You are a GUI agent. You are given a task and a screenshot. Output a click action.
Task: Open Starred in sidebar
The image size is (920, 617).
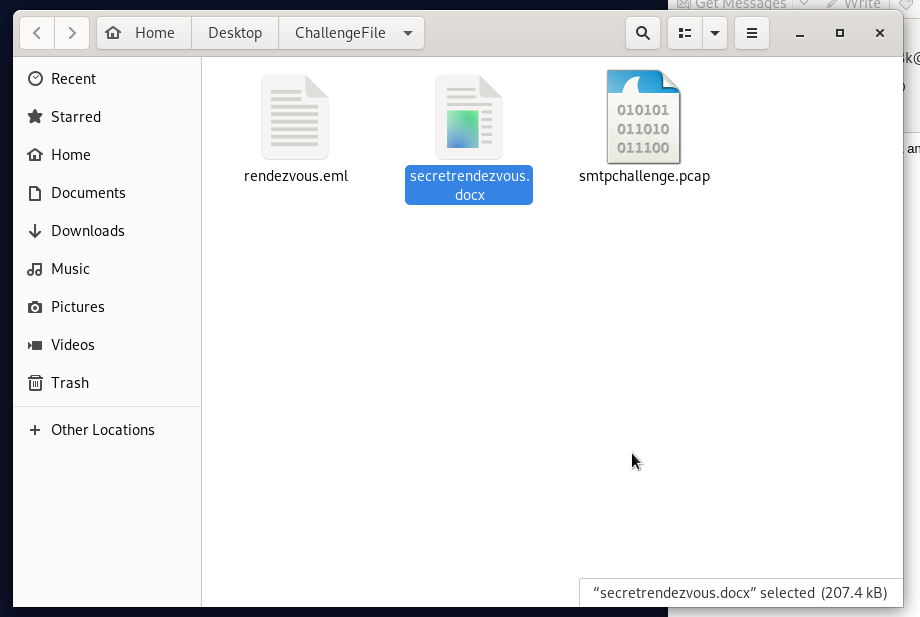click(x=76, y=117)
